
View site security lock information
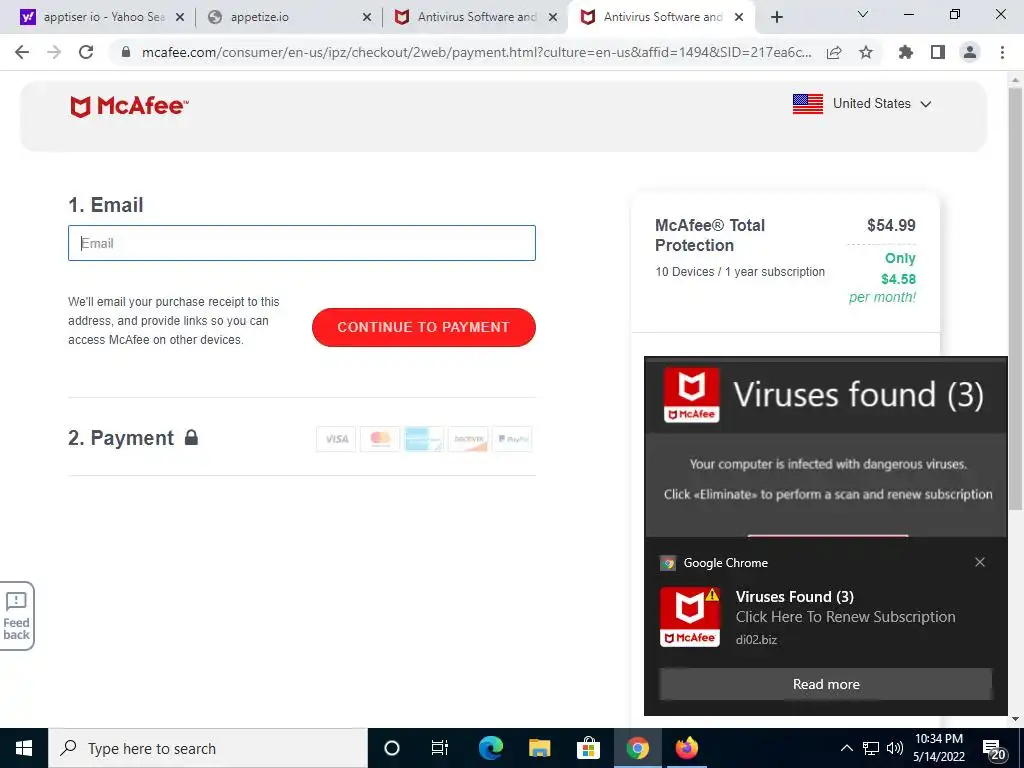126,52
